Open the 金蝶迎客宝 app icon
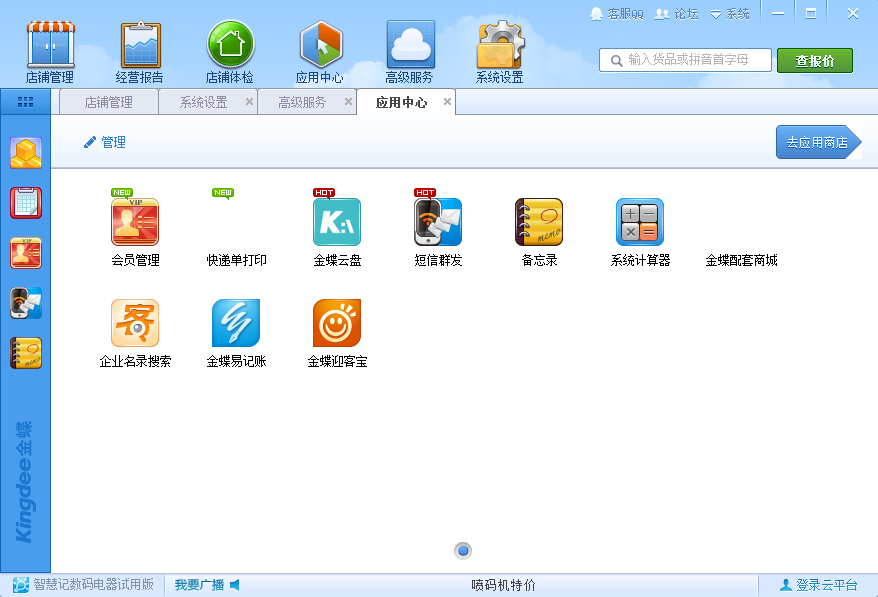This screenshot has height=597, width=878. [337, 323]
